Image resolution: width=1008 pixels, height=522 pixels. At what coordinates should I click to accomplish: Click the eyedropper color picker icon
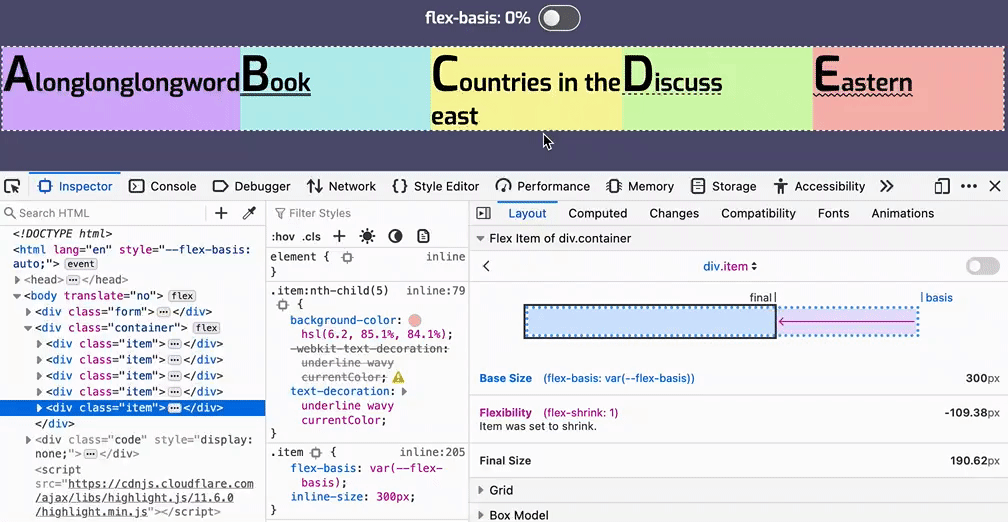pyautogui.click(x=250, y=213)
